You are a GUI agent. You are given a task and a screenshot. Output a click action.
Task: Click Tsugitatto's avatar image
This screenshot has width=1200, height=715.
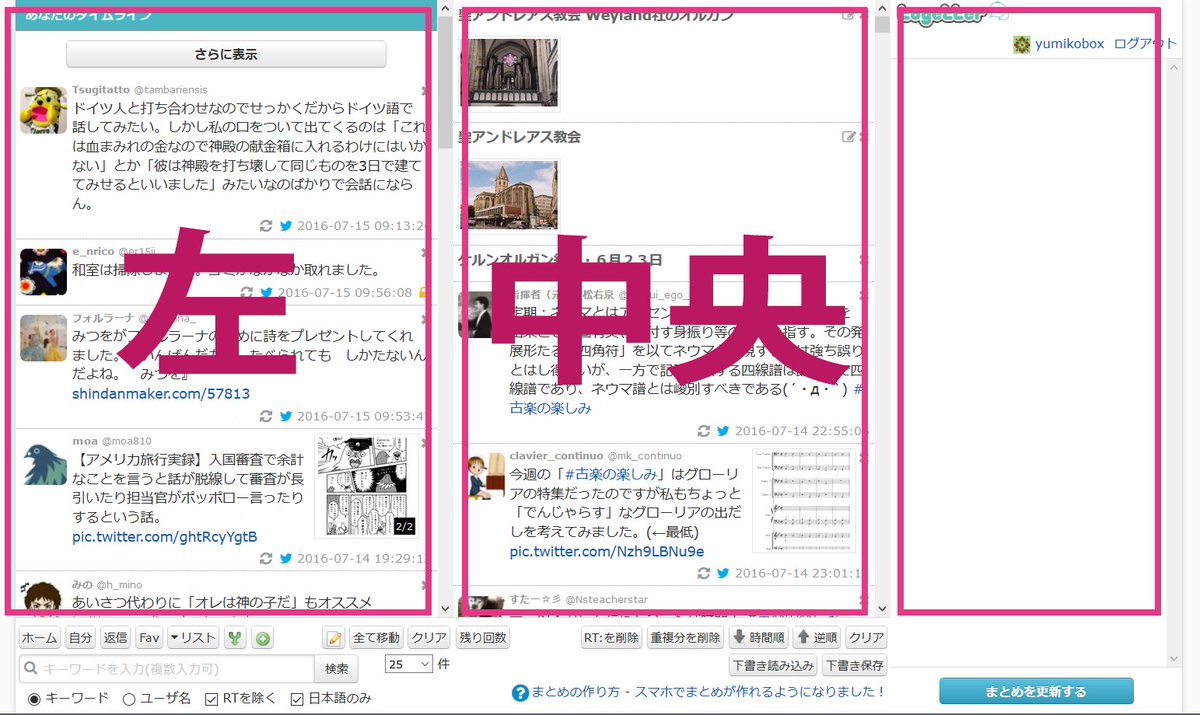(43, 110)
